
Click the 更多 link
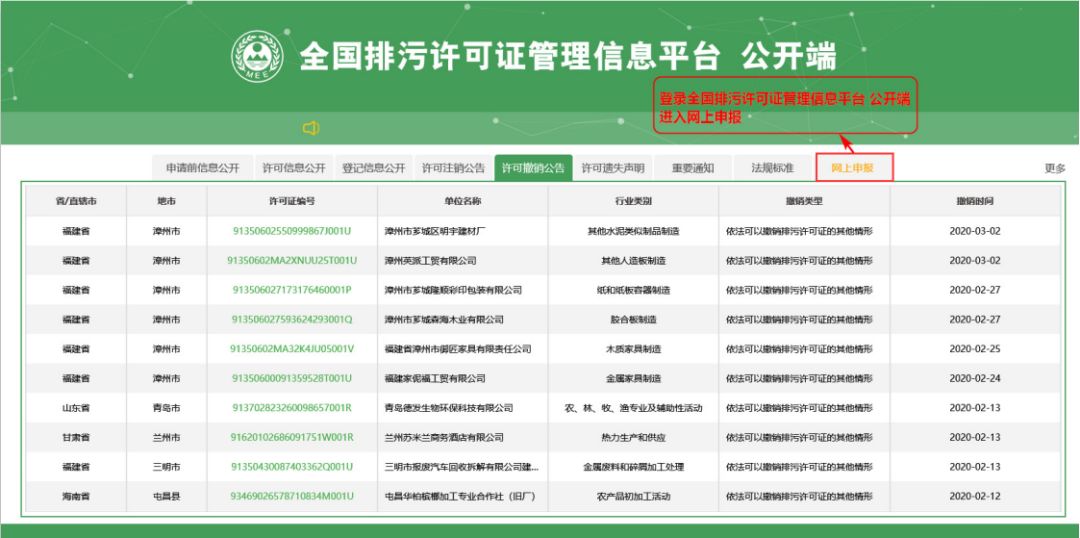coord(1054,168)
